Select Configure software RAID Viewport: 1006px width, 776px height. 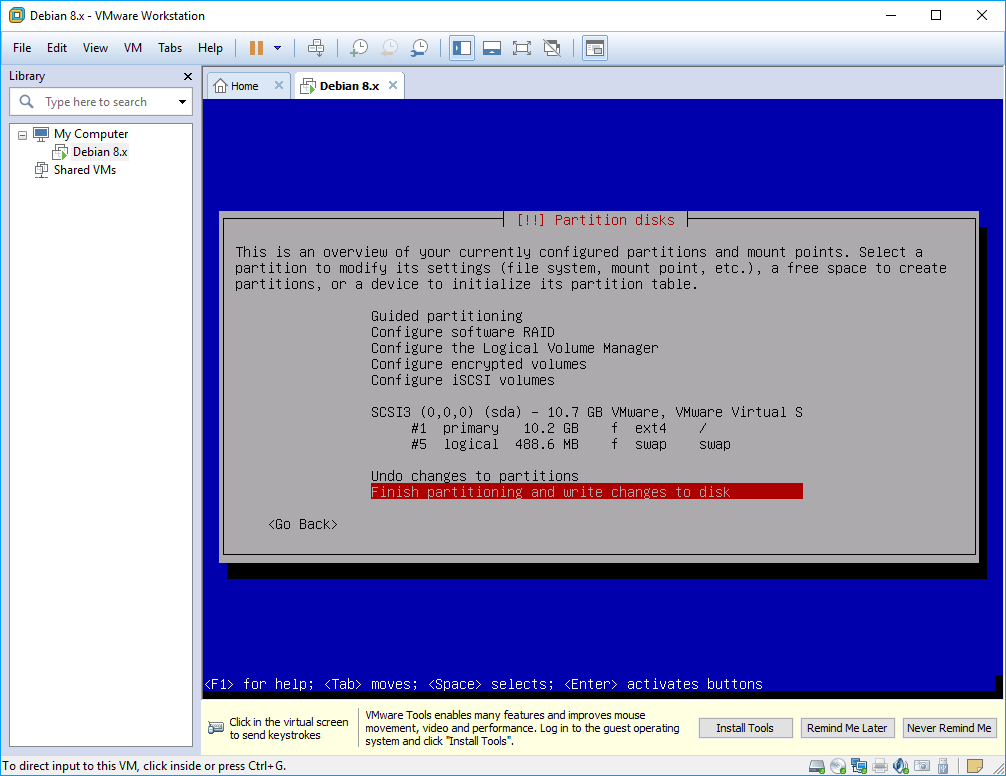point(463,332)
